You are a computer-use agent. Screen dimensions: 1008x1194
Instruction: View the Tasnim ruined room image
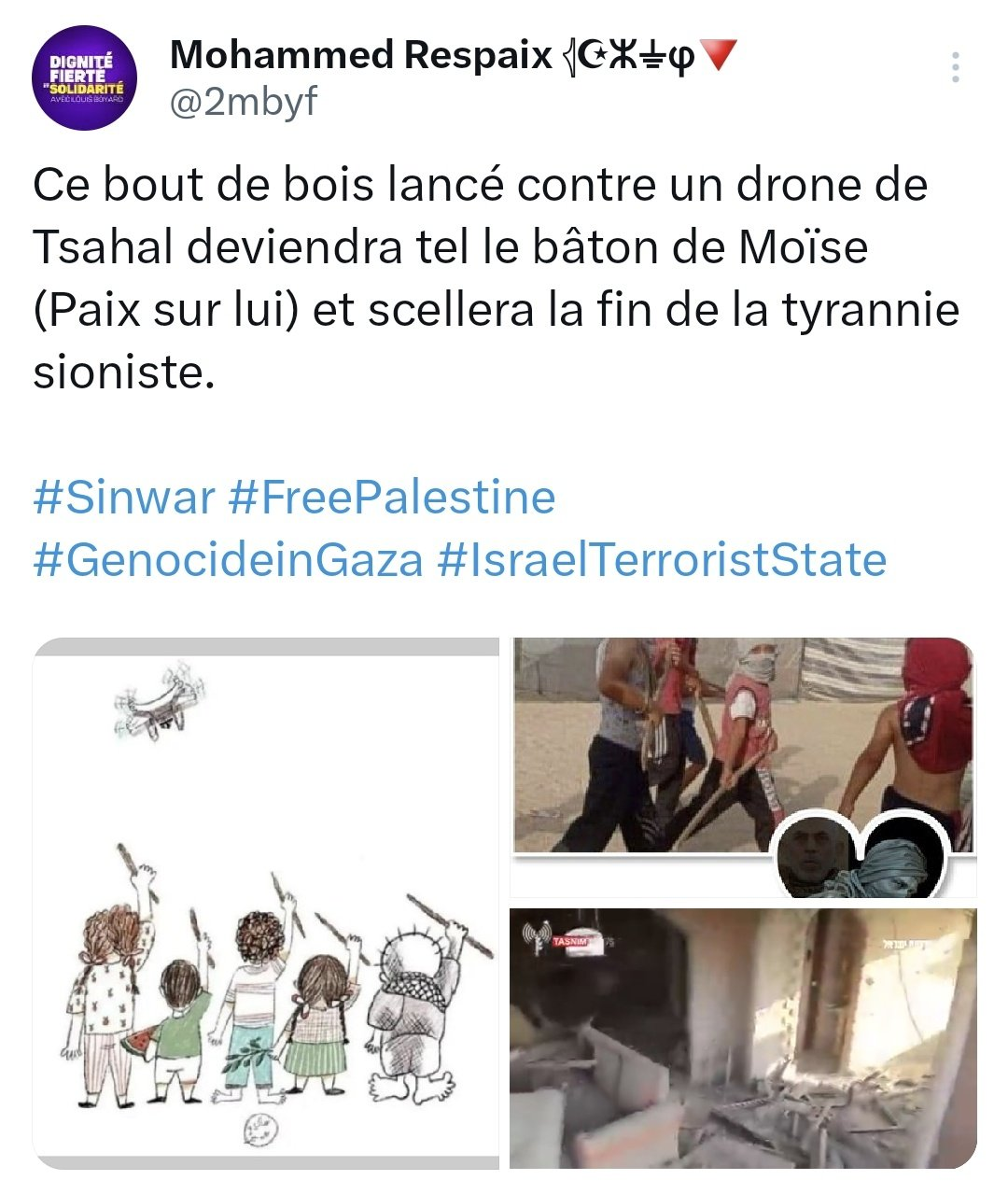point(743,1038)
